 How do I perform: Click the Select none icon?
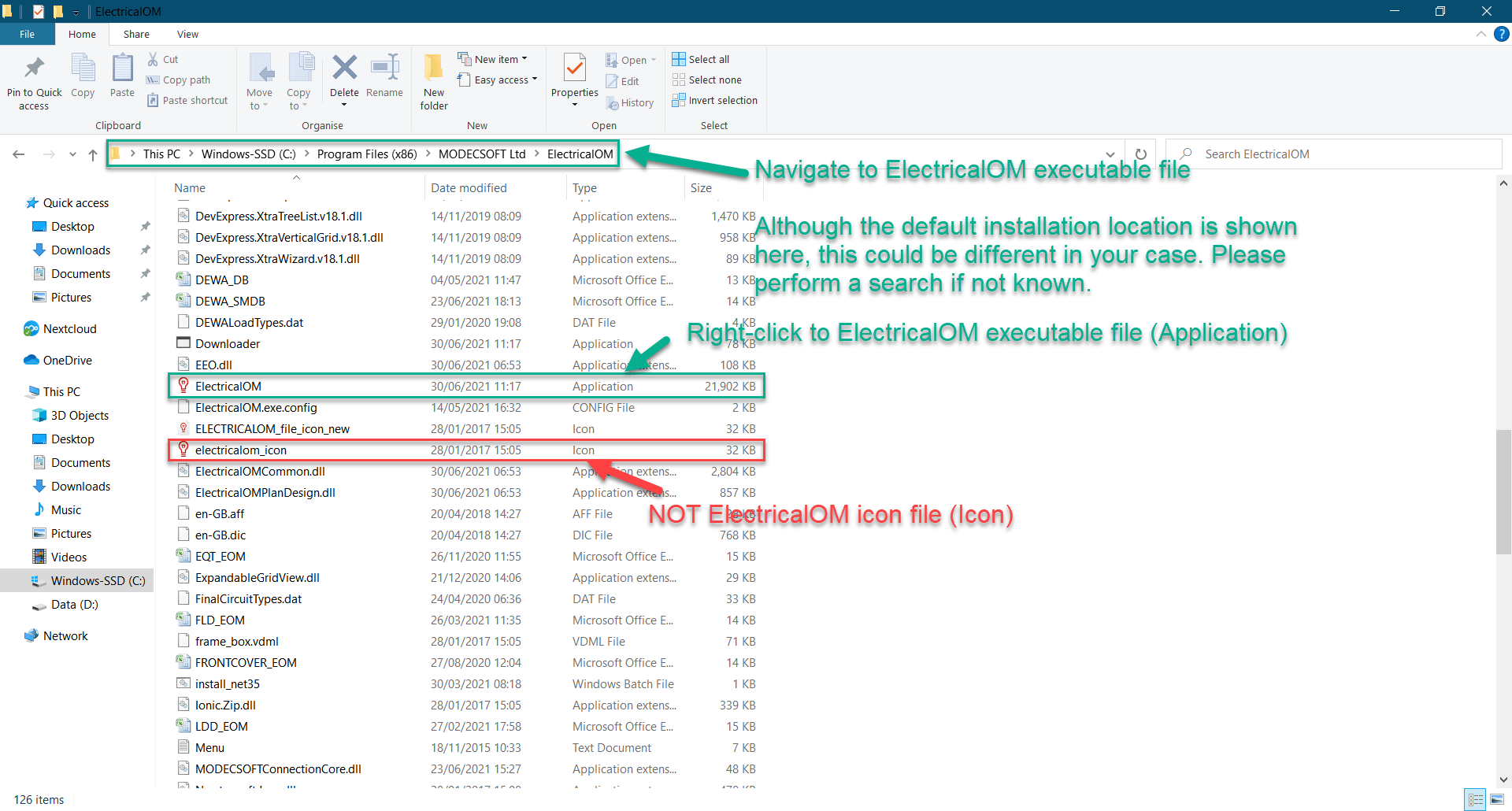tap(679, 80)
